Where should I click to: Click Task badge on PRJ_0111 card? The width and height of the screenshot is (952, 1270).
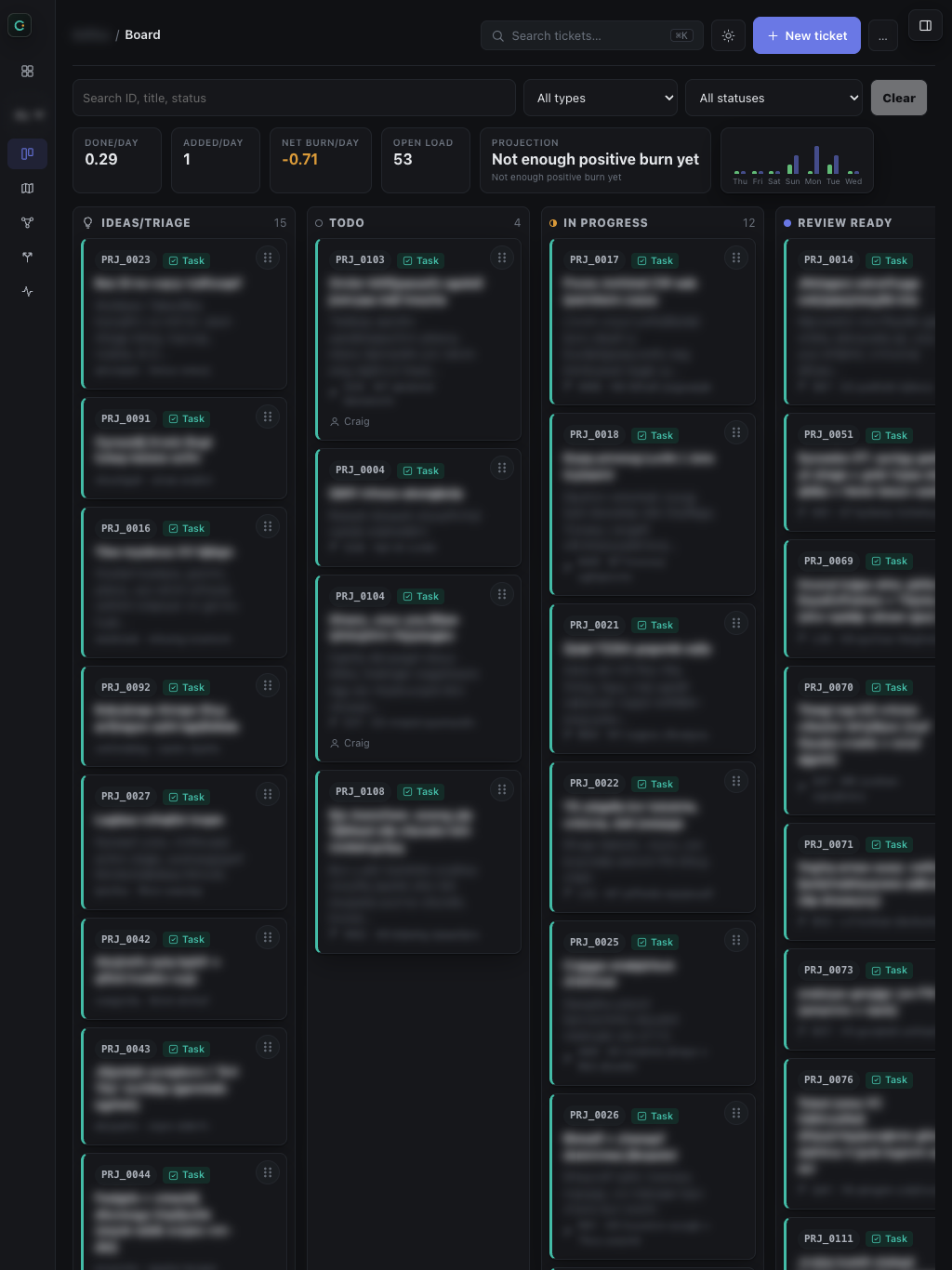889,1239
